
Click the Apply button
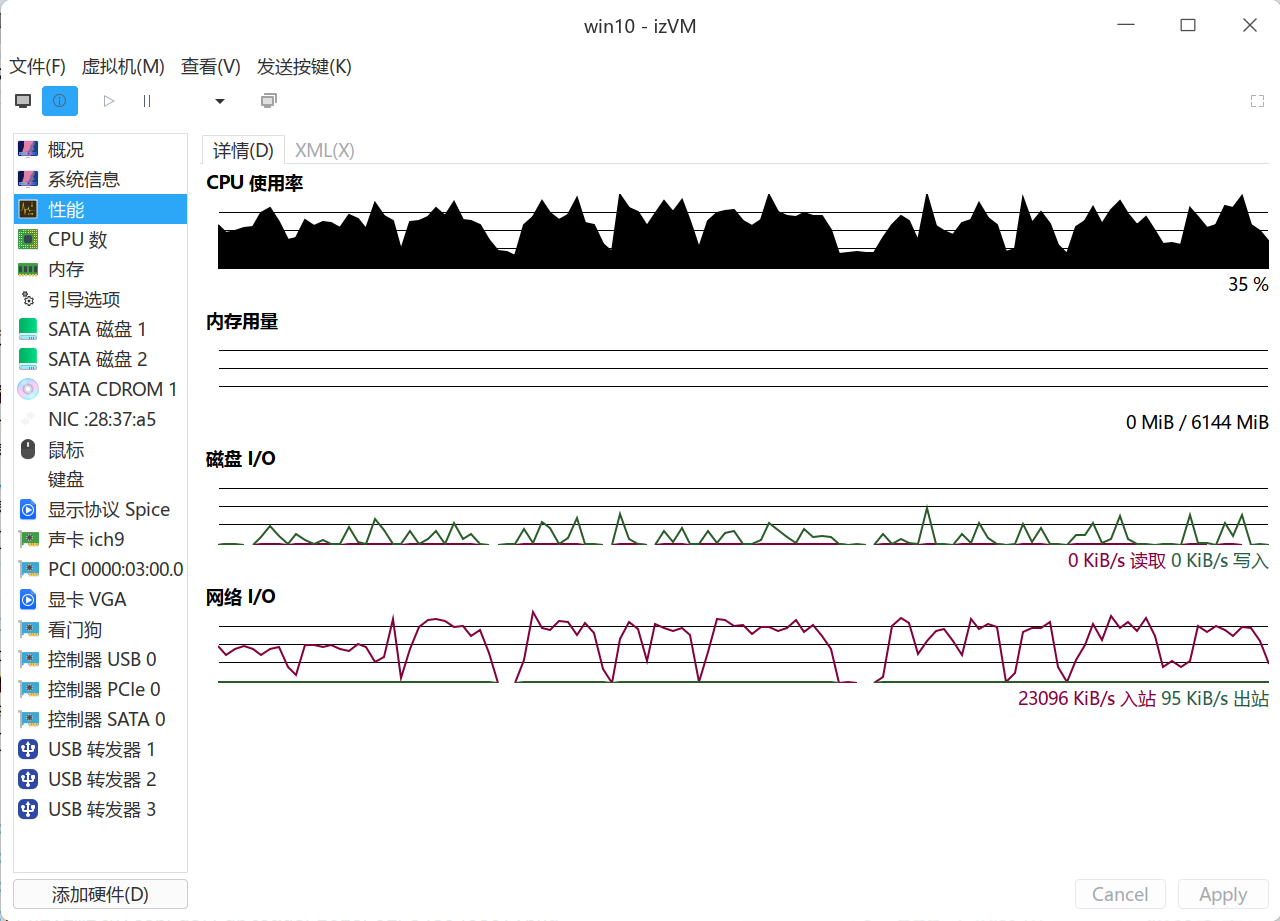click(1223, 894)
